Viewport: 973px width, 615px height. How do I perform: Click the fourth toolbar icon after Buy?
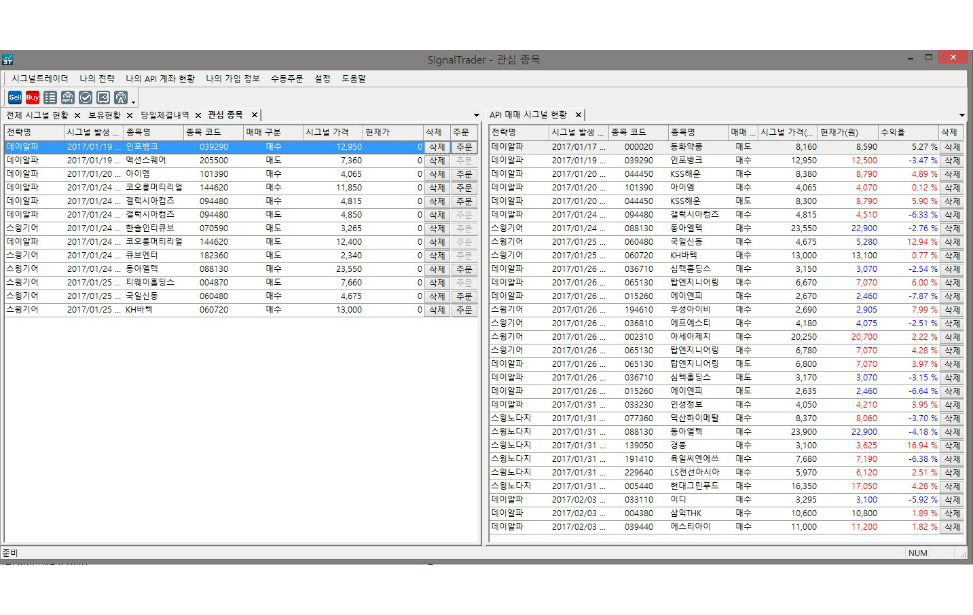[x=102, y=97]
